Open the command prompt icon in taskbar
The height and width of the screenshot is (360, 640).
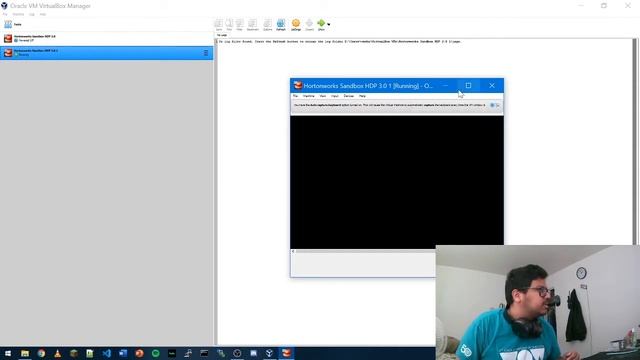point(204,353)
